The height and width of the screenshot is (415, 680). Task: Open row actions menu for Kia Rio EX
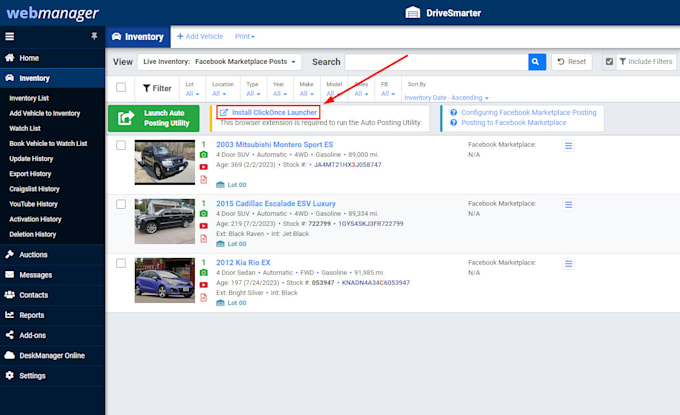[x=569, y=264]
